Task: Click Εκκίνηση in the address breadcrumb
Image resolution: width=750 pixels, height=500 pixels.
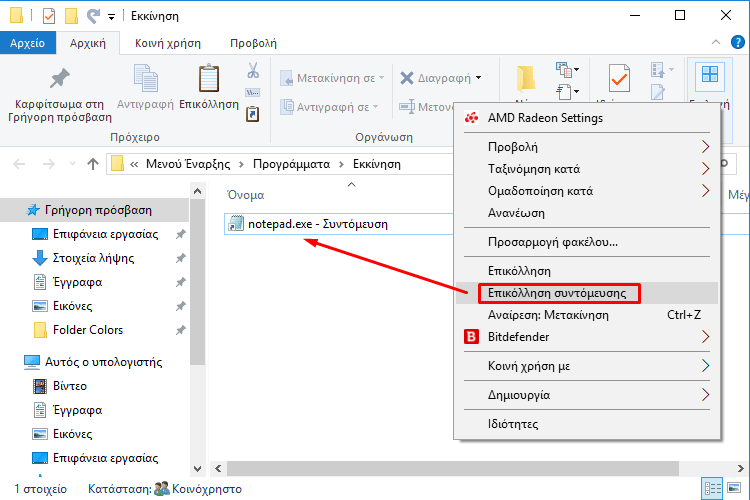Action: [x=377, y=164]
